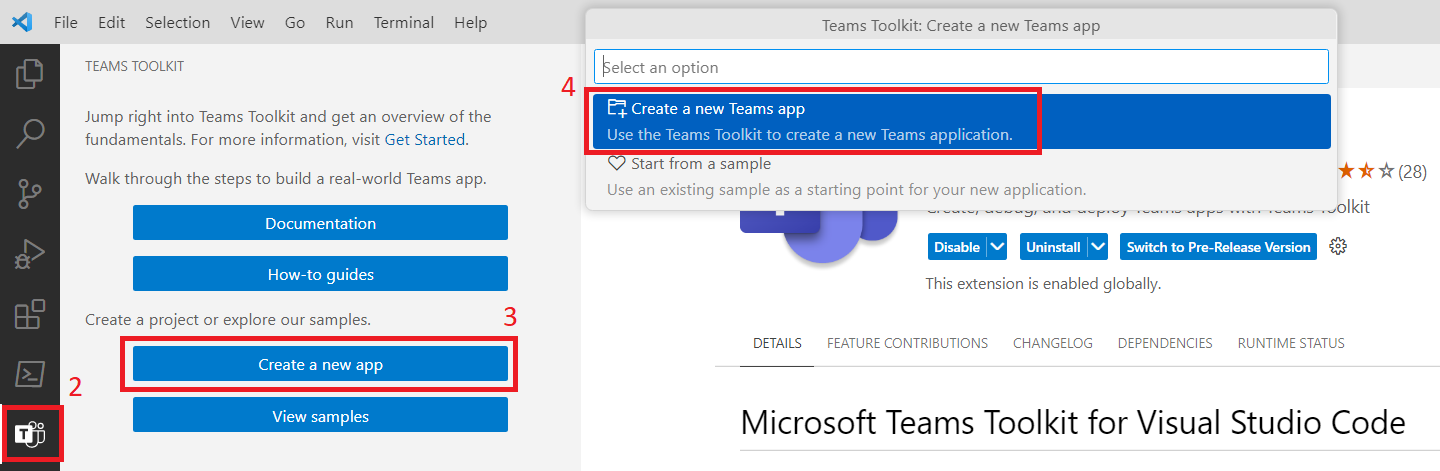The width and height of the screenshot is (1440, 471).
Task: Open the terminal panel icon in sidebar
Action: tap(30, 375)
